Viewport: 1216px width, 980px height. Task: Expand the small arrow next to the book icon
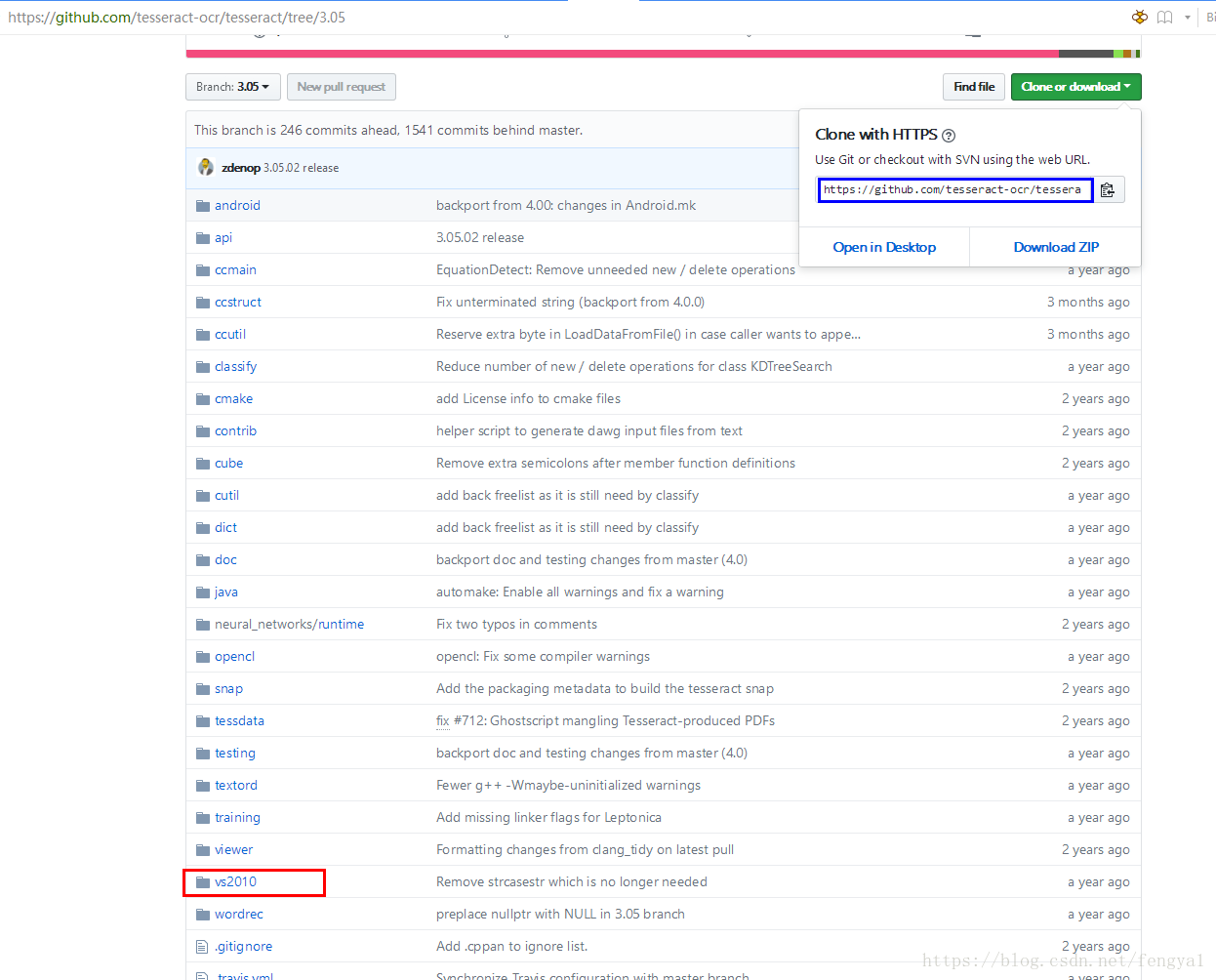click(1188, 18)
